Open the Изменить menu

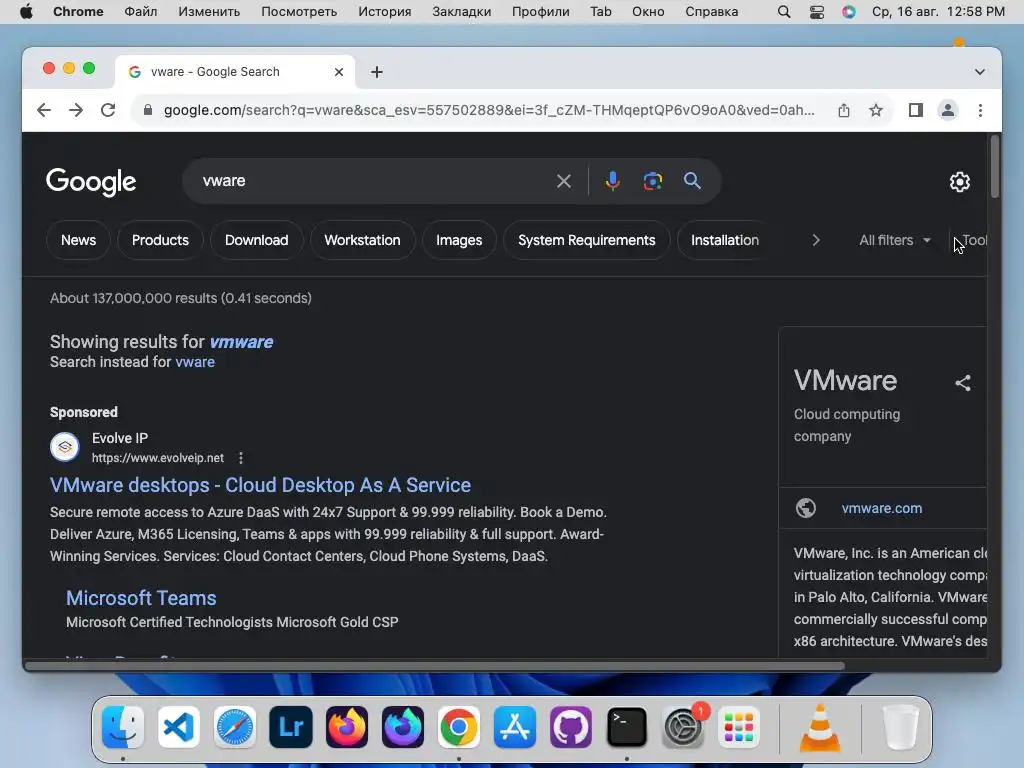coord(209,12)
